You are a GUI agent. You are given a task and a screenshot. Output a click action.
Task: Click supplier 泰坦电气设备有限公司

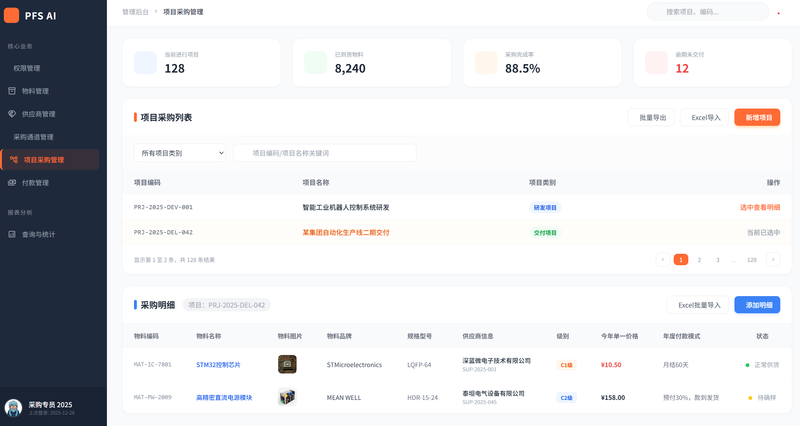tap(493, 393)
